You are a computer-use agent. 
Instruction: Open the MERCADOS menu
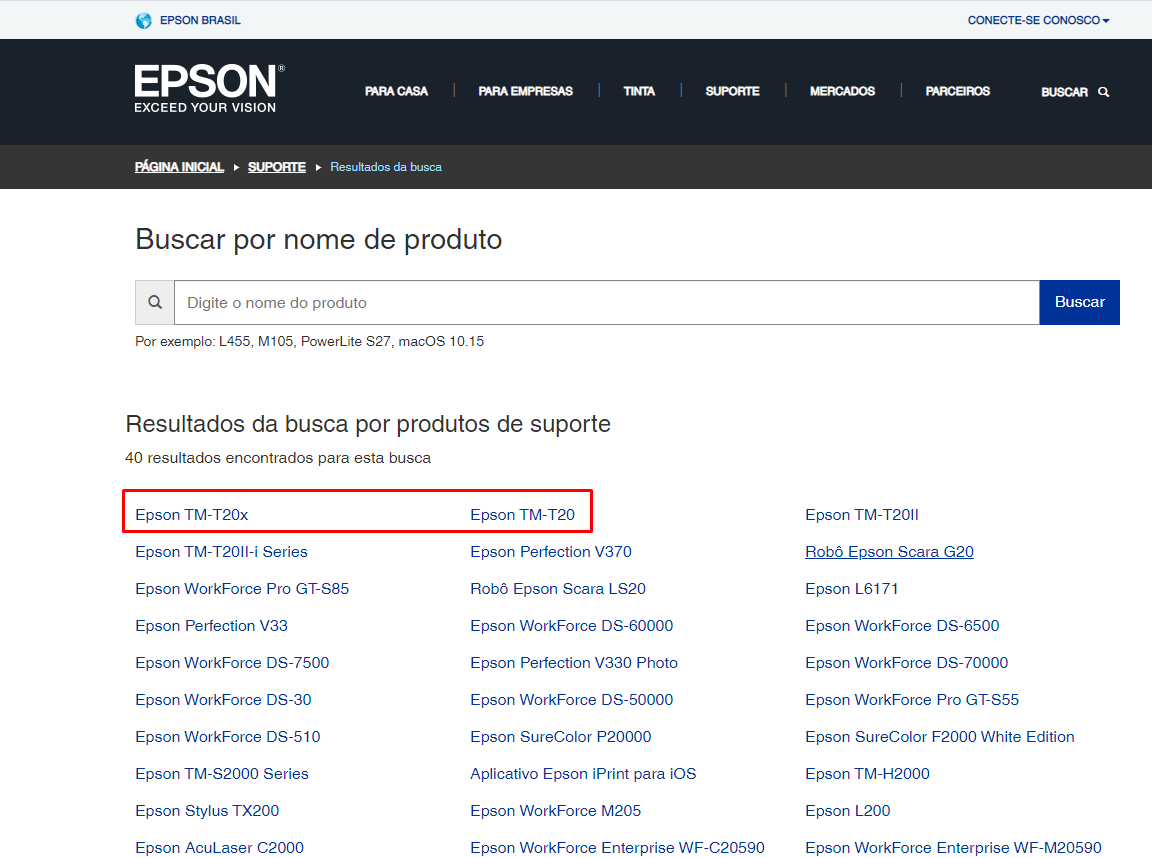[842, 91]
